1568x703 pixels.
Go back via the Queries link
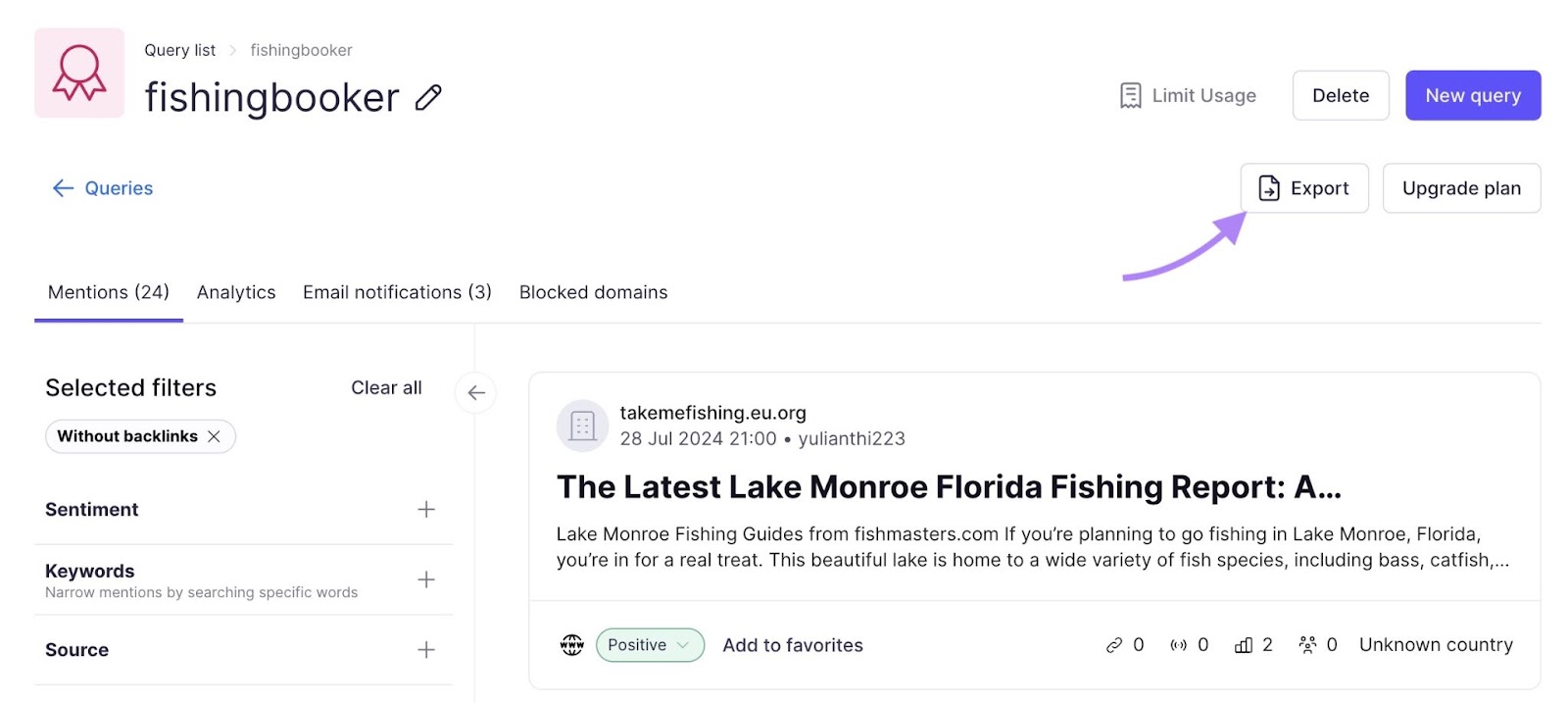(103, 188)
